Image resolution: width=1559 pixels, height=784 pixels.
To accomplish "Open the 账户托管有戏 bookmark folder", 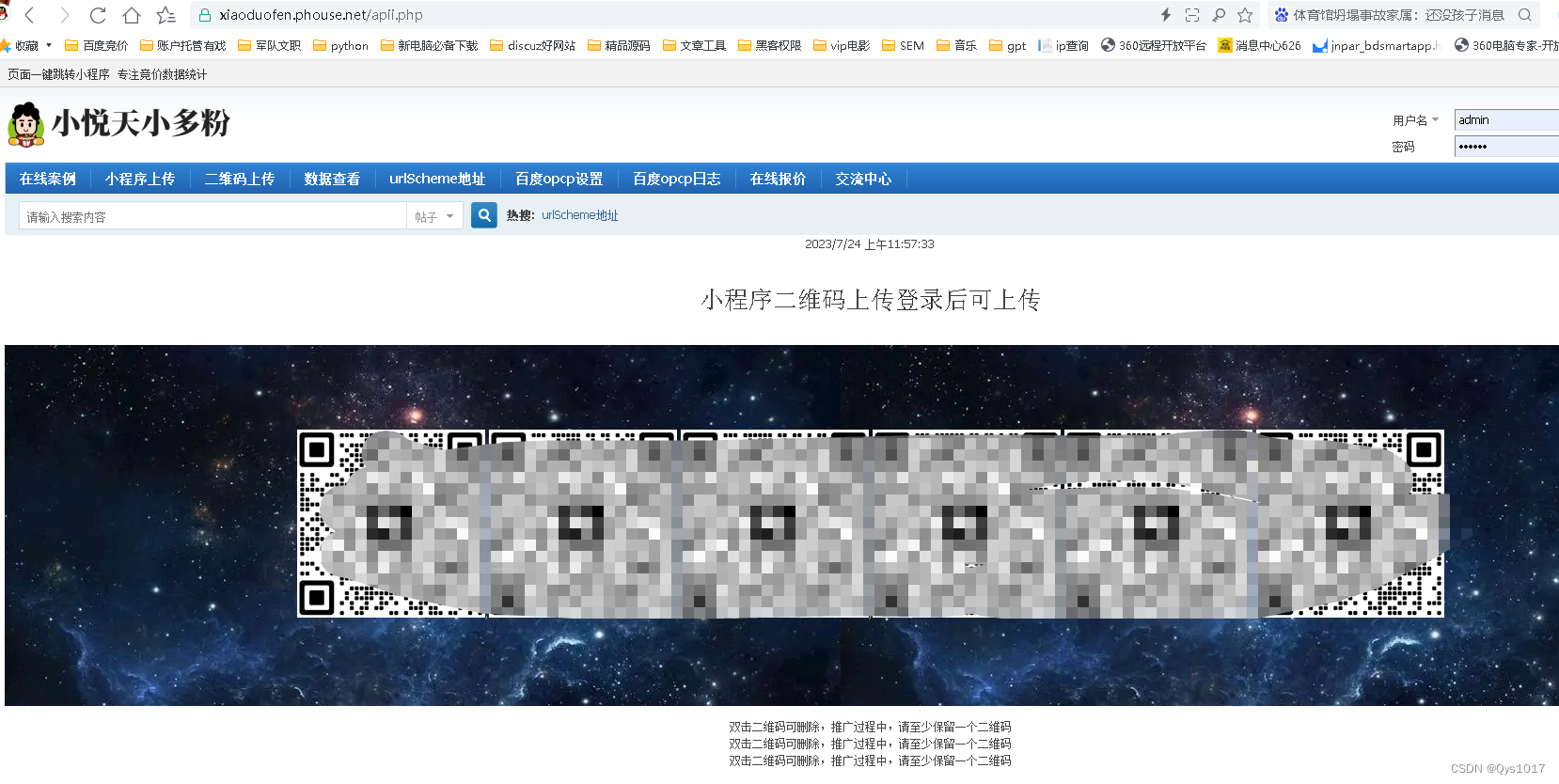I will point(182,45).
